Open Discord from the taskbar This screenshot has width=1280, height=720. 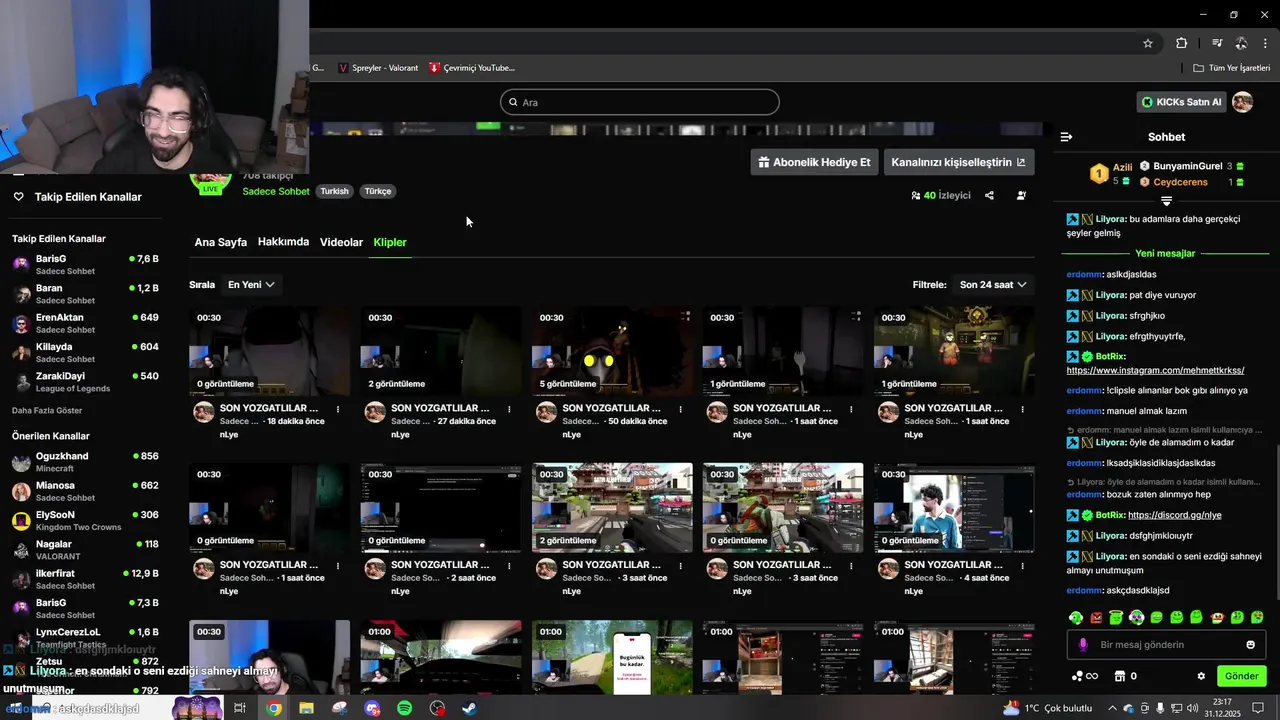tap(373, 708)
